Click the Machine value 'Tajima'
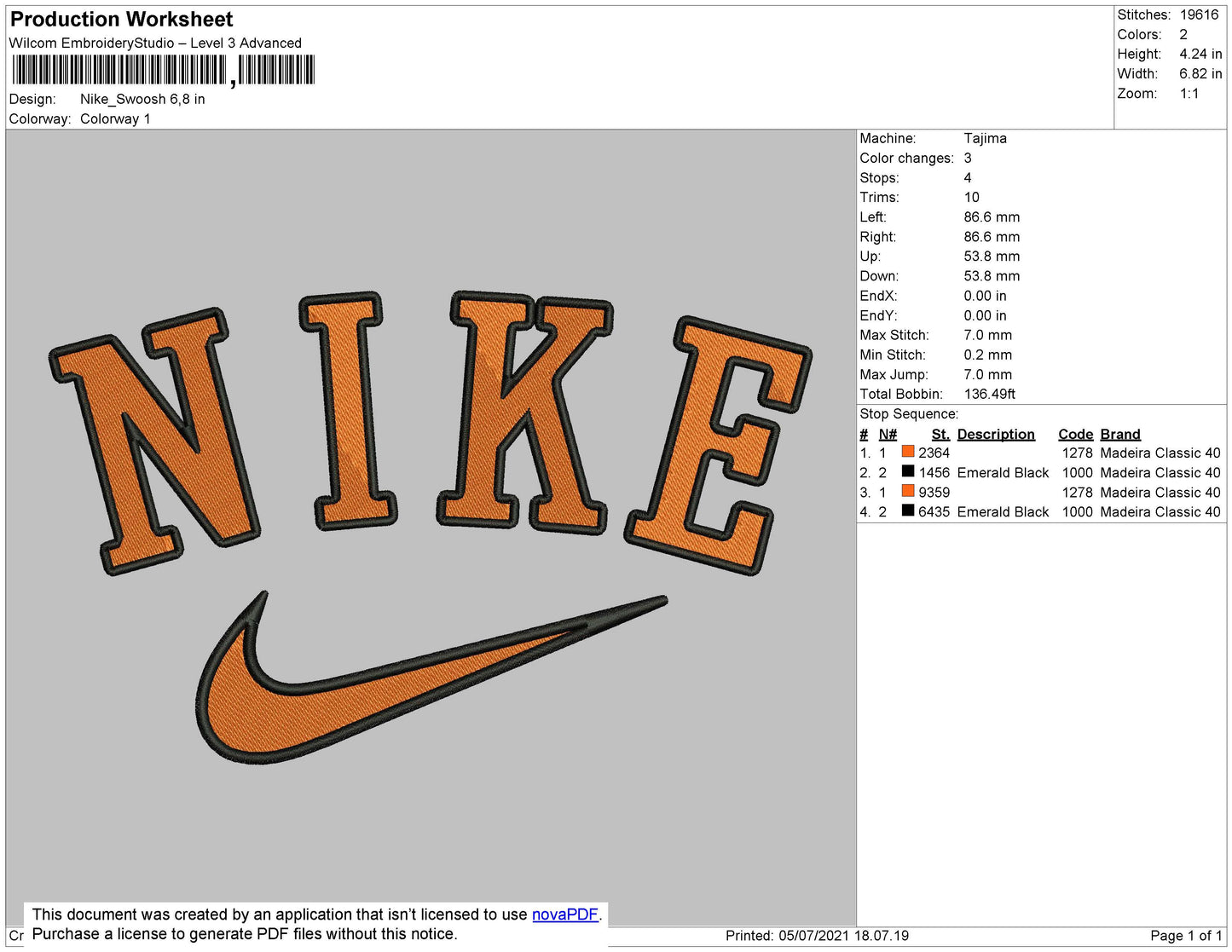 (985, 138)
